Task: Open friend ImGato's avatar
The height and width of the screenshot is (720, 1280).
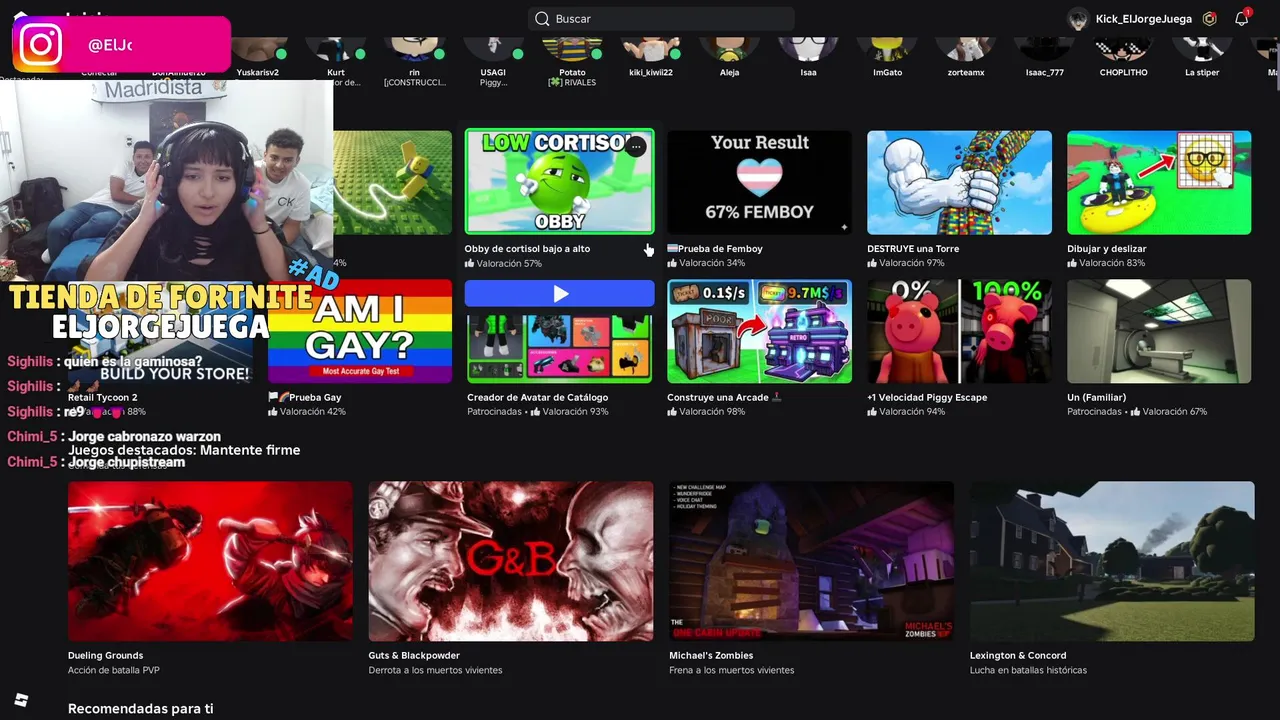Action: pyautogui.click(x=887, y=49)
